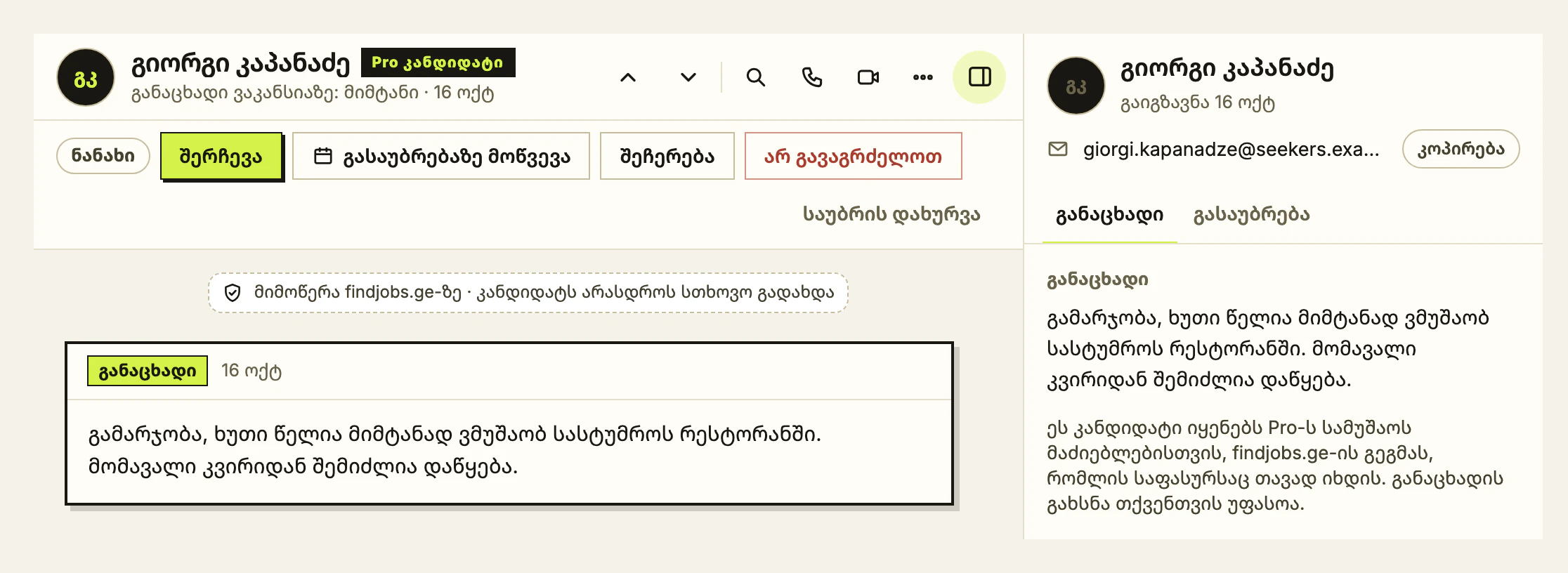Click the red არ გავაგრძელოთ button
Viewport: 1568px width, 573px height.
pyautogui.click(x=854, y=156)
